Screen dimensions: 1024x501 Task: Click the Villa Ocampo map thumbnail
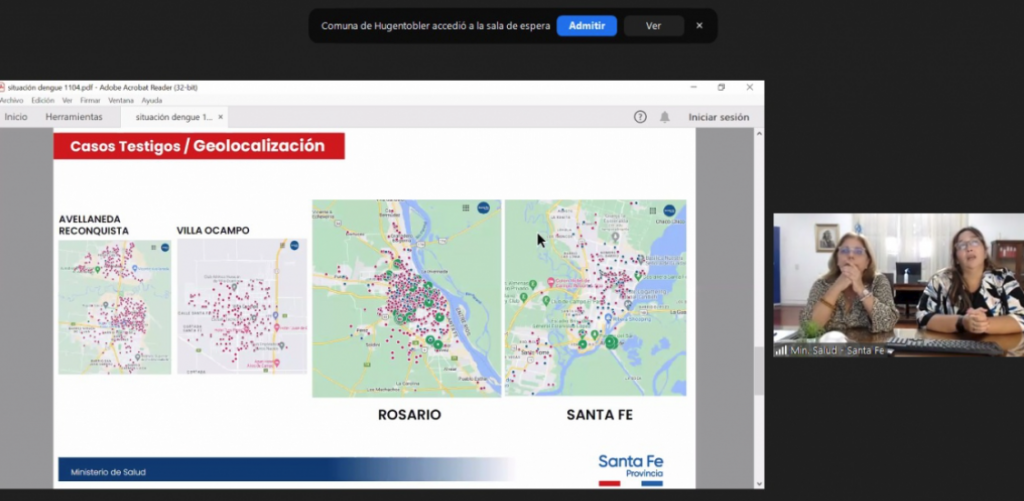click(x=242, y=306)
